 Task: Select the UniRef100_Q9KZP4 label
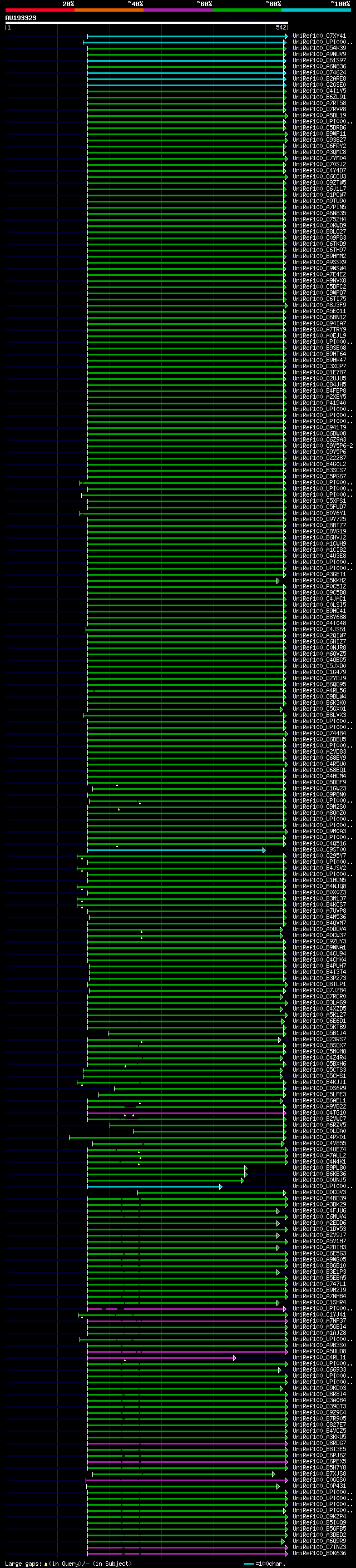click(x=319, y=1517)
